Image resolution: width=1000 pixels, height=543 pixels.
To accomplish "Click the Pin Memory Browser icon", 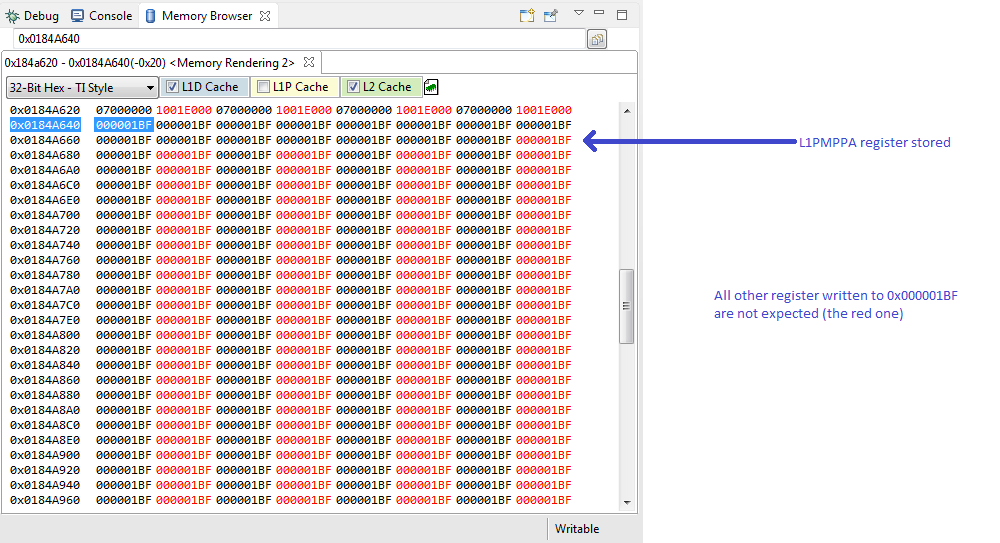I will [551, 16].
